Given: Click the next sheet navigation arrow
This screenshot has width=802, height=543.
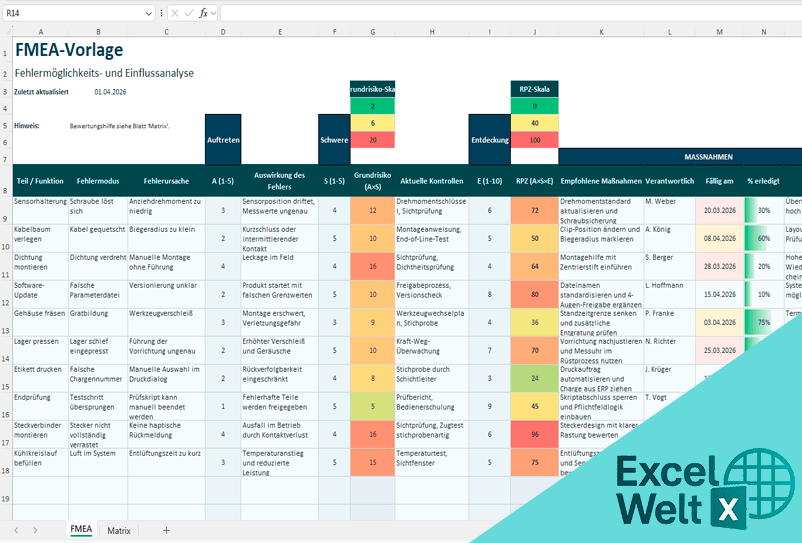Looking at the screenshot, I should point(35,531).
